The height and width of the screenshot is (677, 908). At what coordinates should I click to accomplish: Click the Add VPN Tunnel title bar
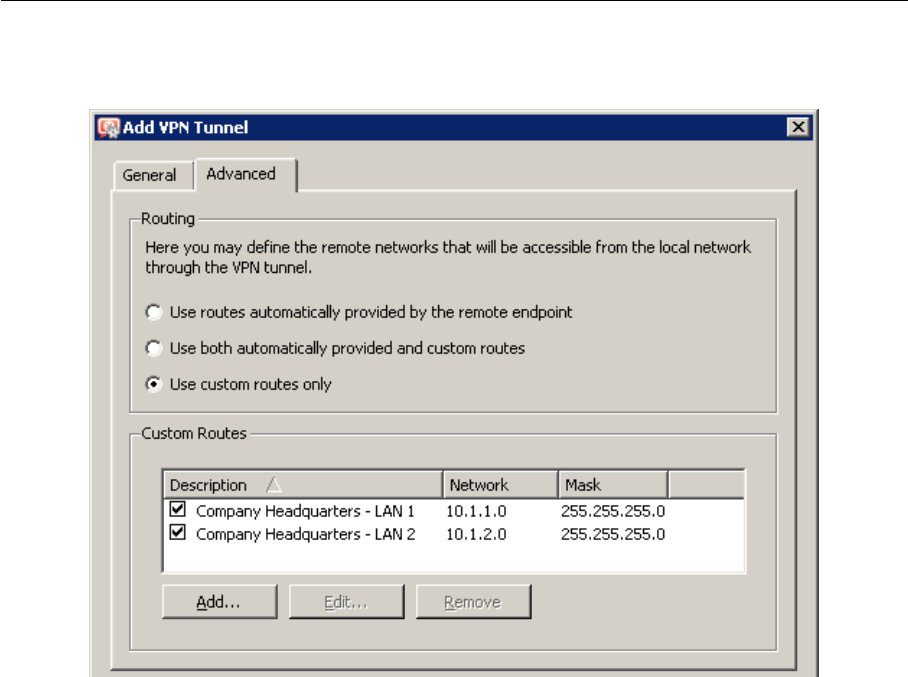coord(450,127)
